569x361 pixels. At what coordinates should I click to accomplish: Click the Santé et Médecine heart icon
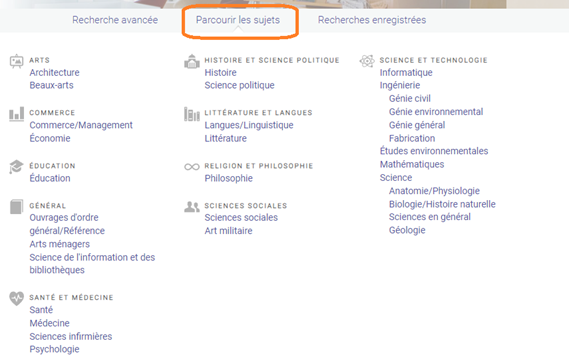[16, 299]
